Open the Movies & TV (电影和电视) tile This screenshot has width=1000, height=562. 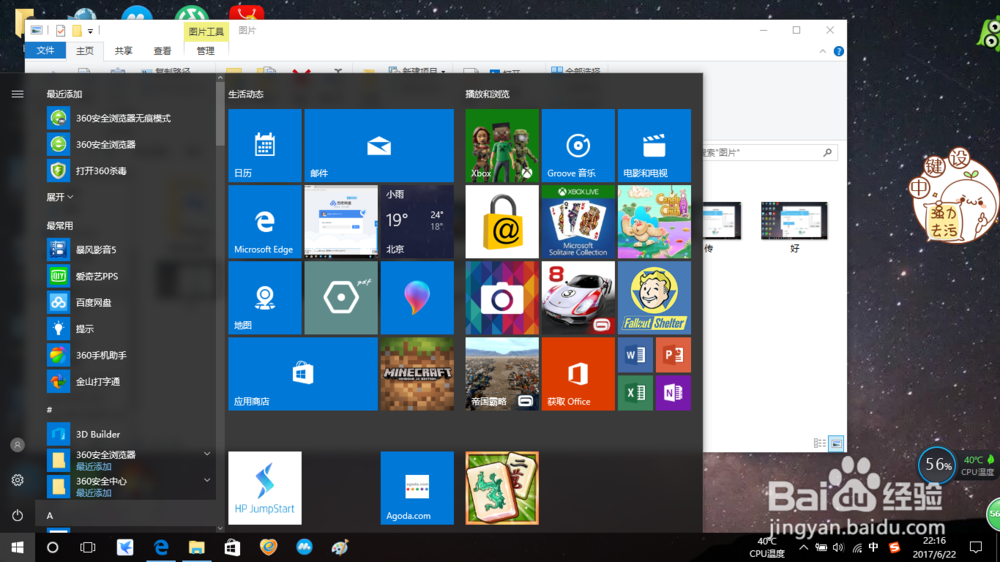pyautogui.click(x=654, y=145)
